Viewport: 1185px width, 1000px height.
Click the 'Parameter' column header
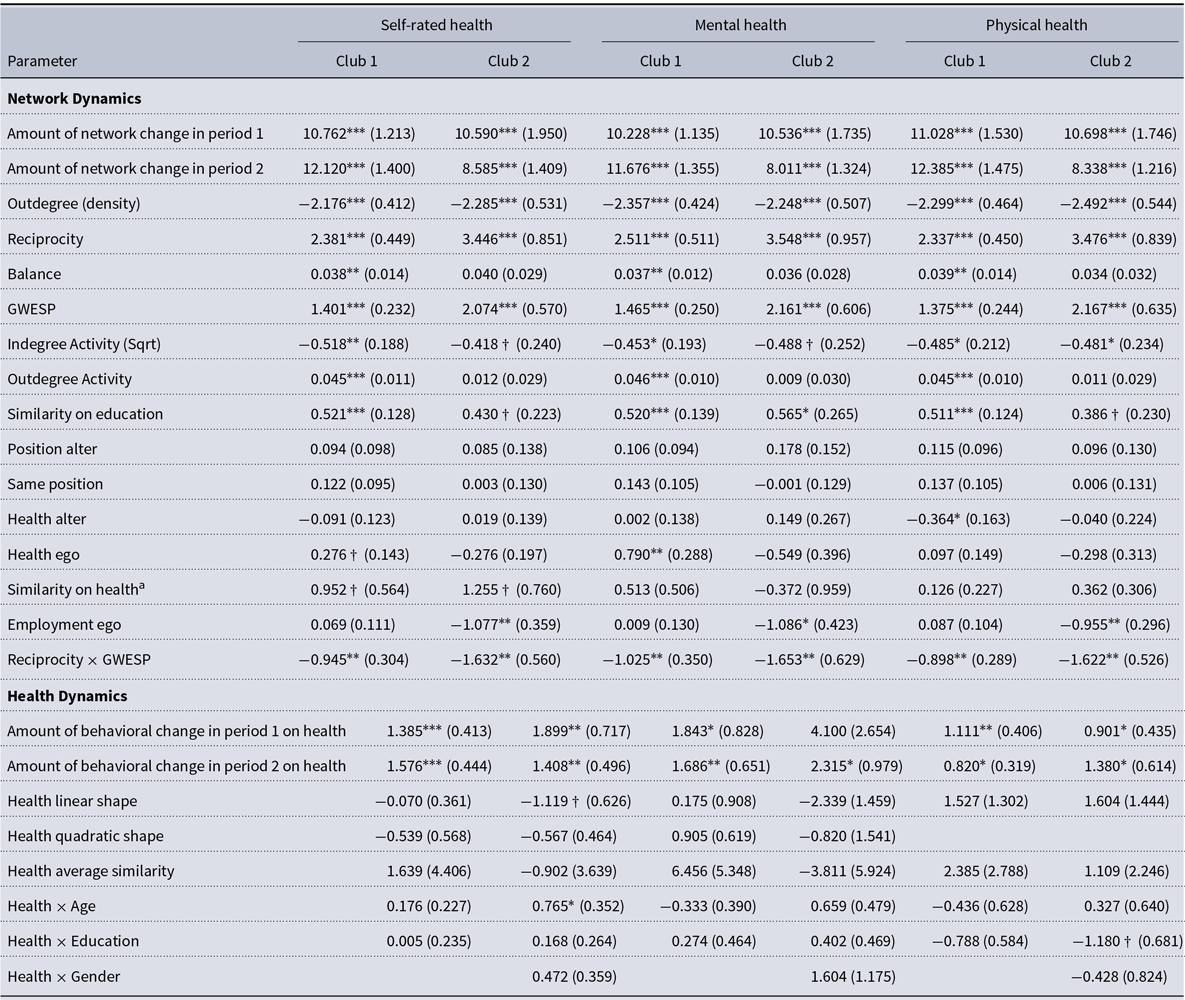42,61
